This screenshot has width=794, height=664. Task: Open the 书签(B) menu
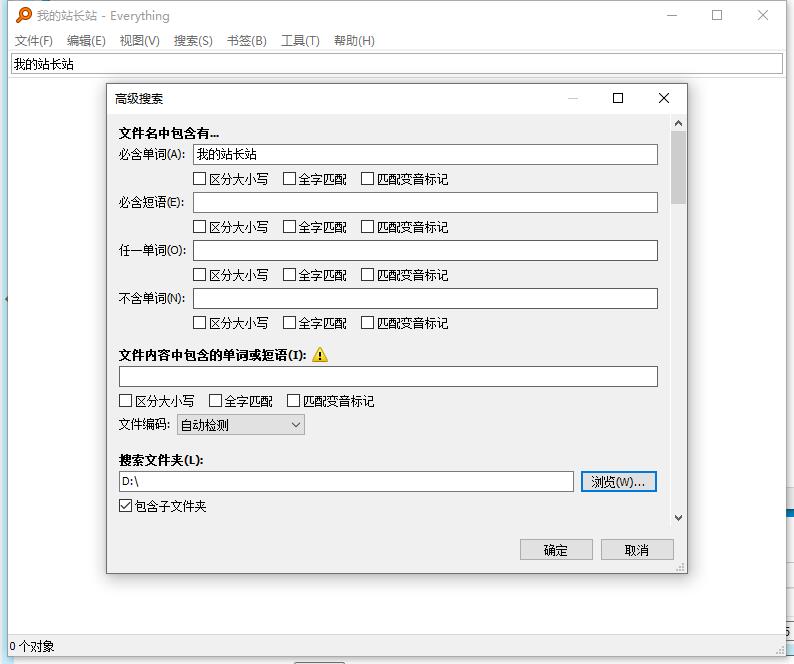click(x=247, y=41)
